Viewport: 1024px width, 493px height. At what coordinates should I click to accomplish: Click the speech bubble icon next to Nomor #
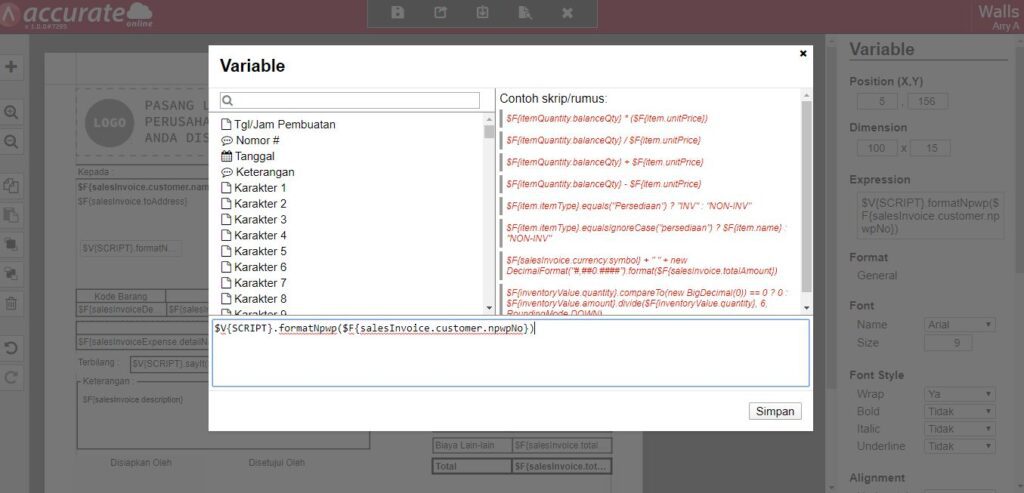(227, 140)
